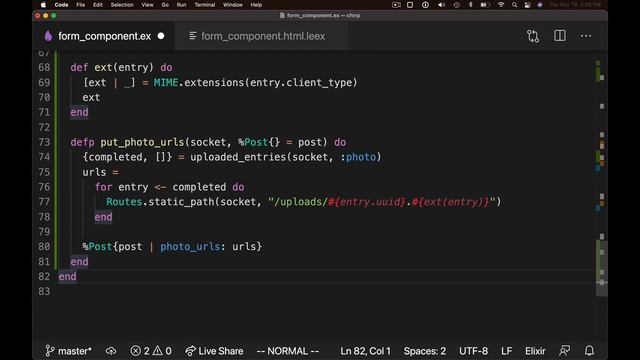Click line number 77 in the gutter
640x360 pixels.
(x=44, y=202)
